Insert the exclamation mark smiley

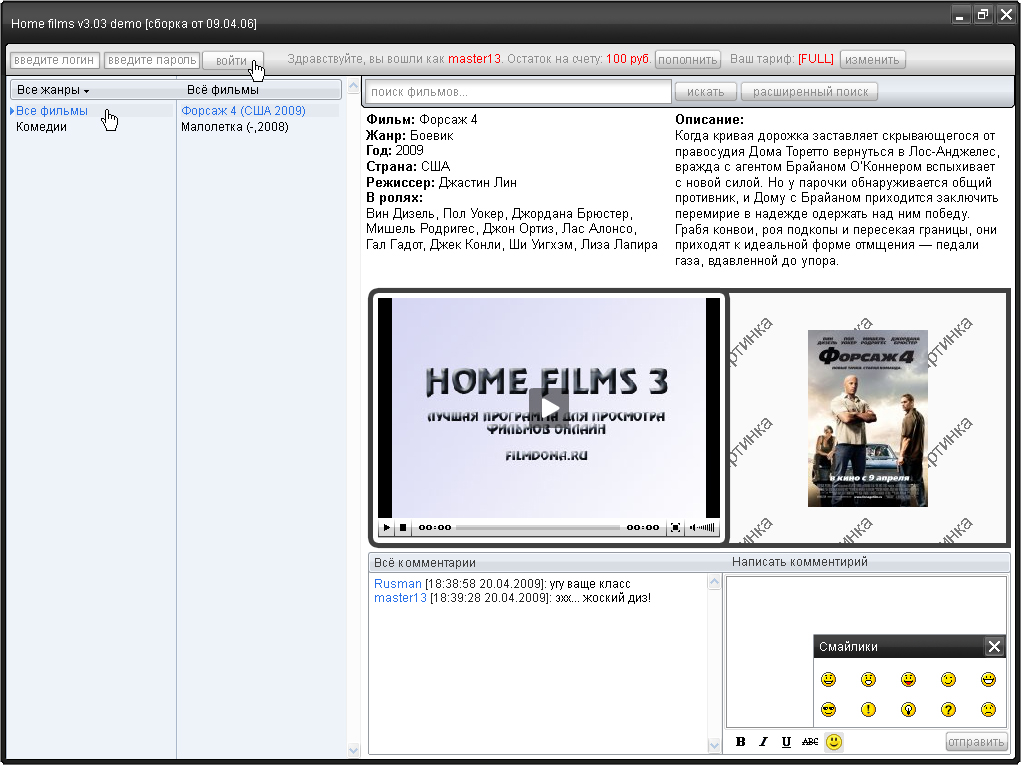coord(868,710)
